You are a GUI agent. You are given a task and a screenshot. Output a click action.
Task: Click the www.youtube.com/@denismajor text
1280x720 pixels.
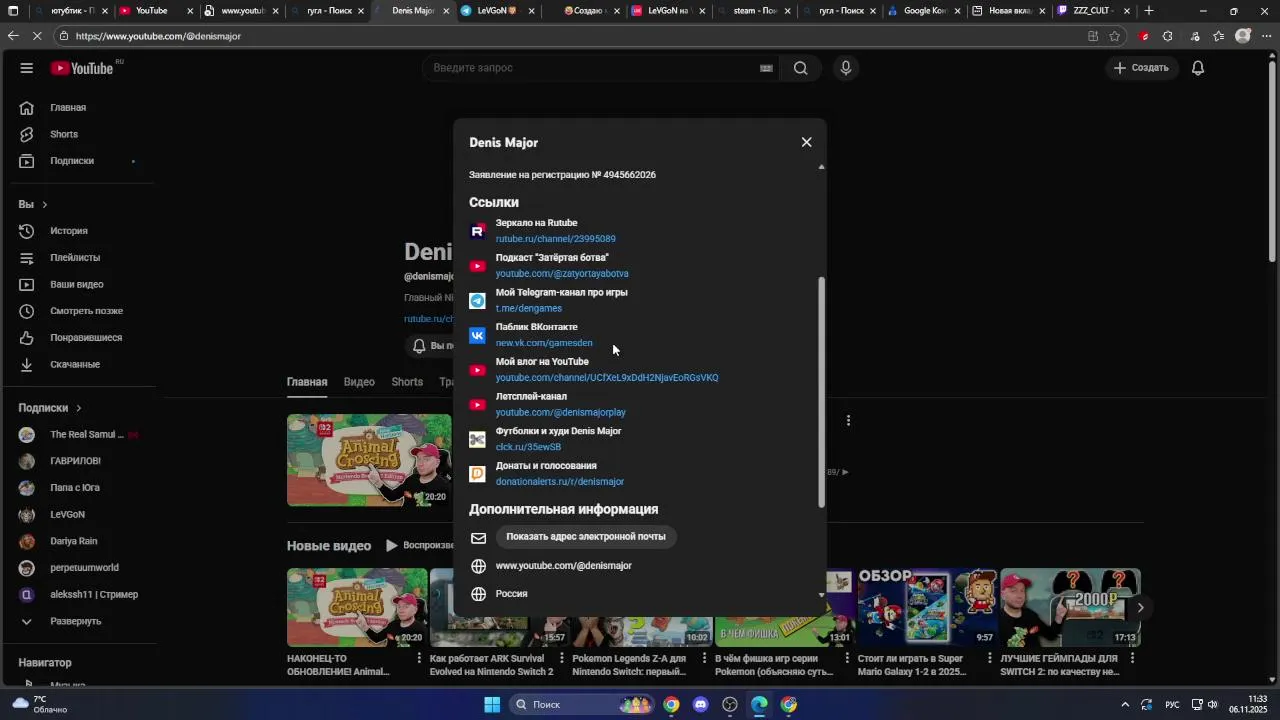563,566
